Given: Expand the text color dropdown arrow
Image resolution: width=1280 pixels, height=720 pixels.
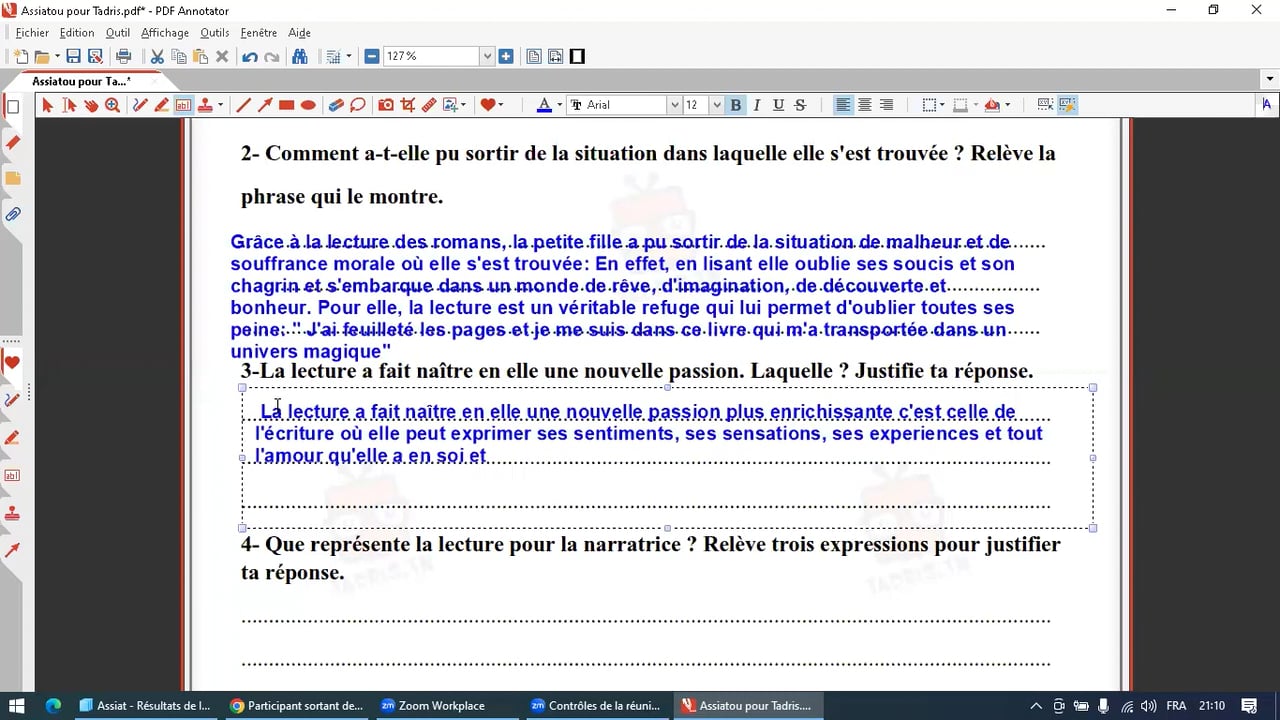Looking at the screenshot, I should (560, 105).
